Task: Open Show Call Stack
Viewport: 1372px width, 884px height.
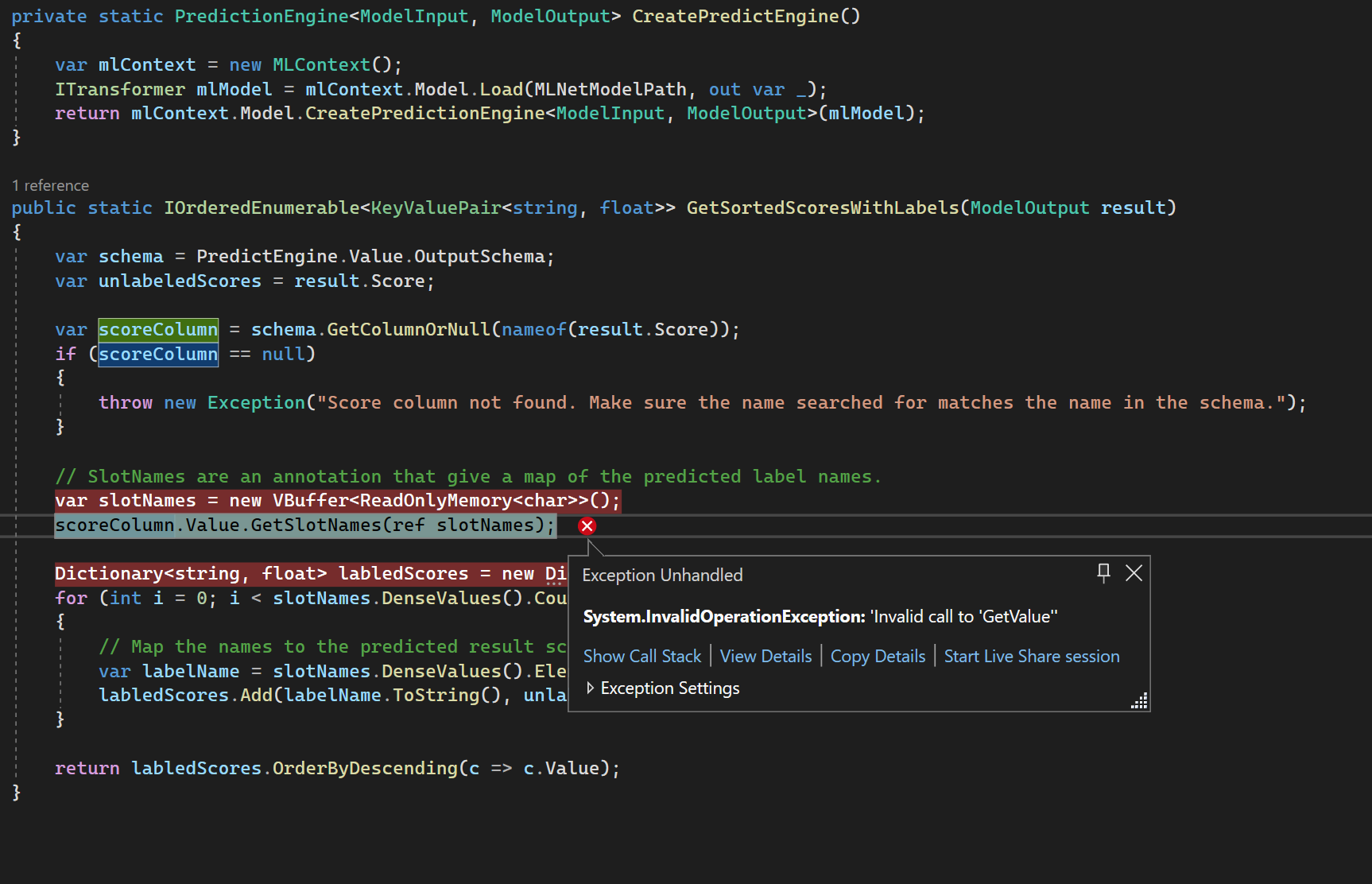Action: [642, 656]
